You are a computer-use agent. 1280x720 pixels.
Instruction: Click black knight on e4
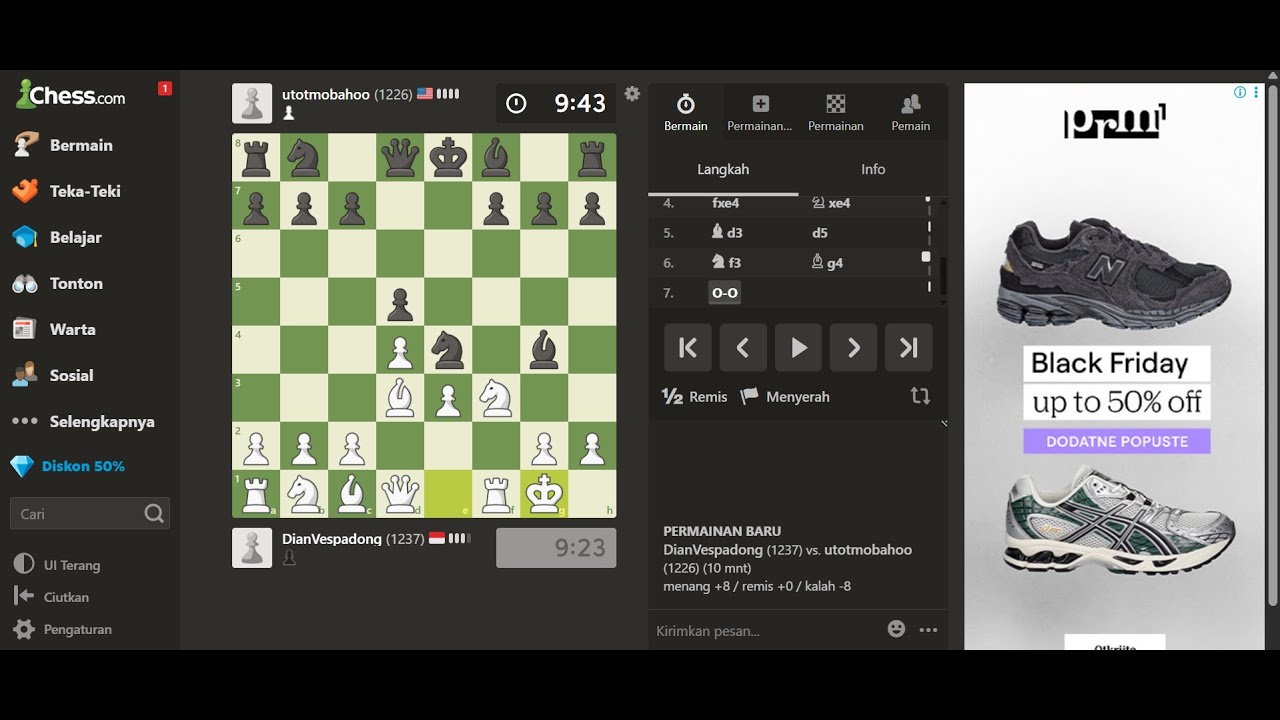448,350
